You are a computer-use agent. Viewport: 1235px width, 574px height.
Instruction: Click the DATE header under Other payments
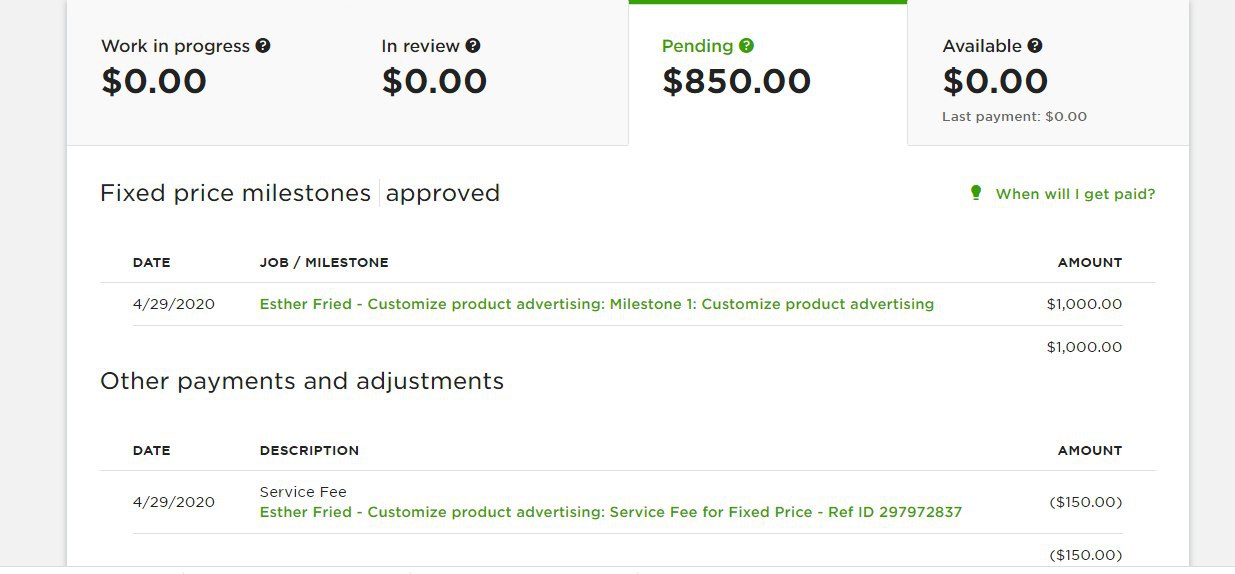(152, 450)
